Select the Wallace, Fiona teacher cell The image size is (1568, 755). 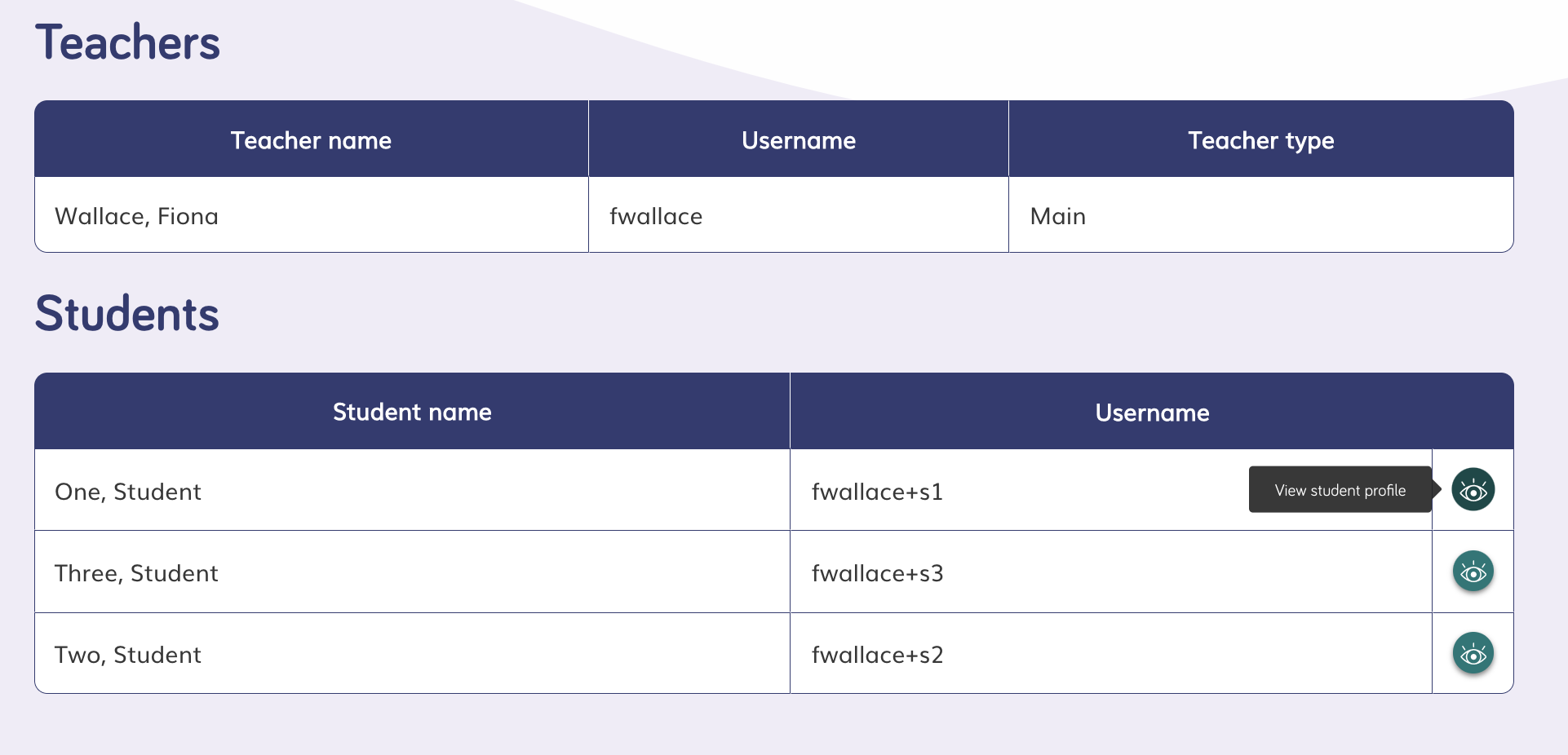311,215
